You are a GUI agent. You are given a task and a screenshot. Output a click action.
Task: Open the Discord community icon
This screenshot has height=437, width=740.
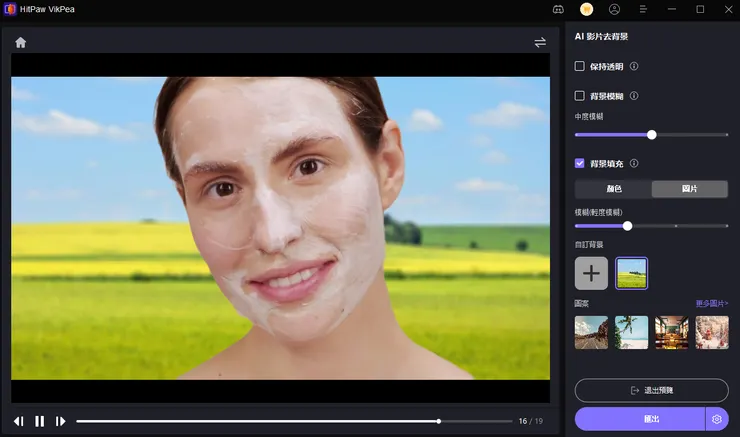pos(558,9)
